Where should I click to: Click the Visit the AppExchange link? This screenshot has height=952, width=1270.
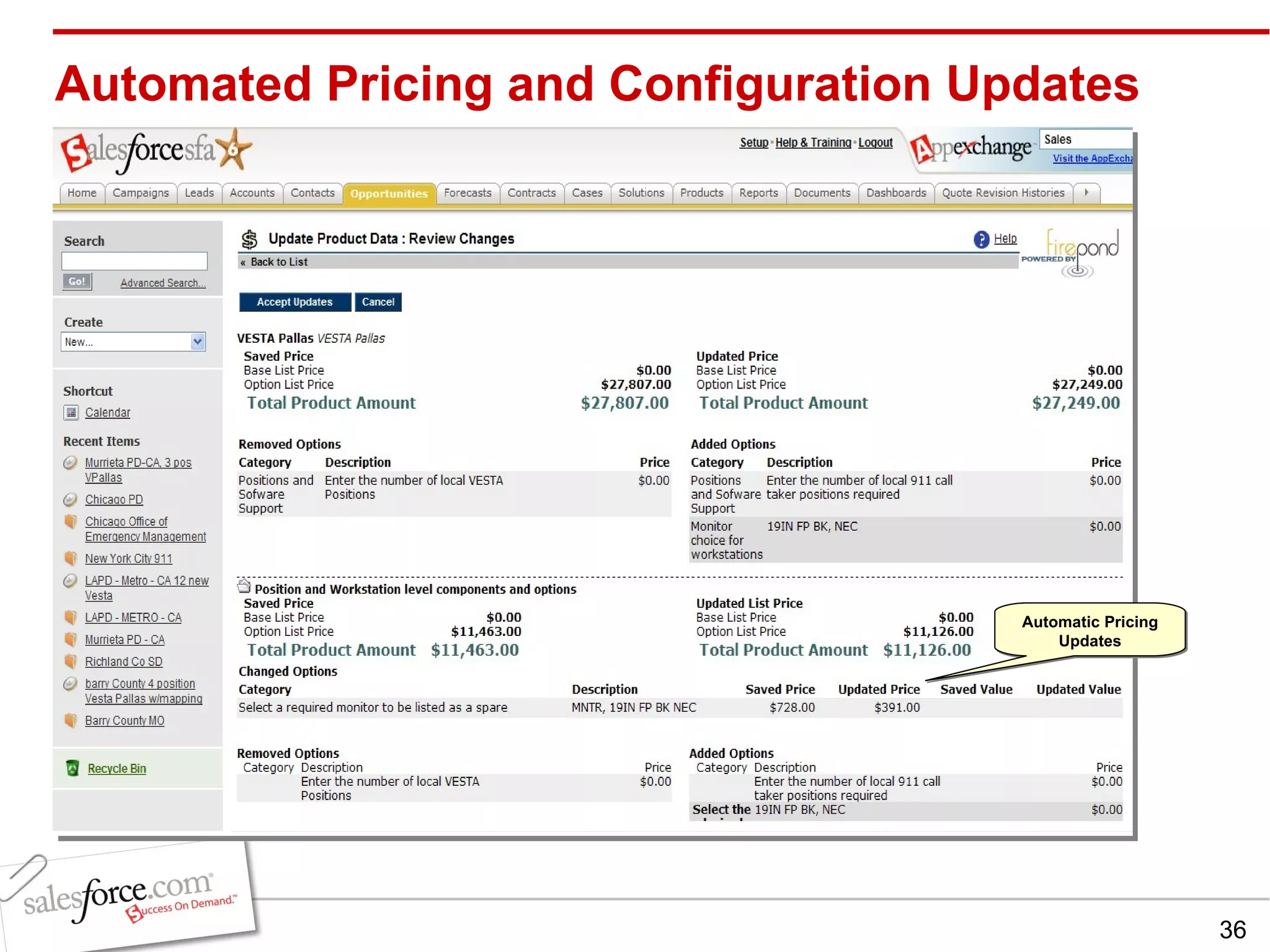click(1093, 159)
